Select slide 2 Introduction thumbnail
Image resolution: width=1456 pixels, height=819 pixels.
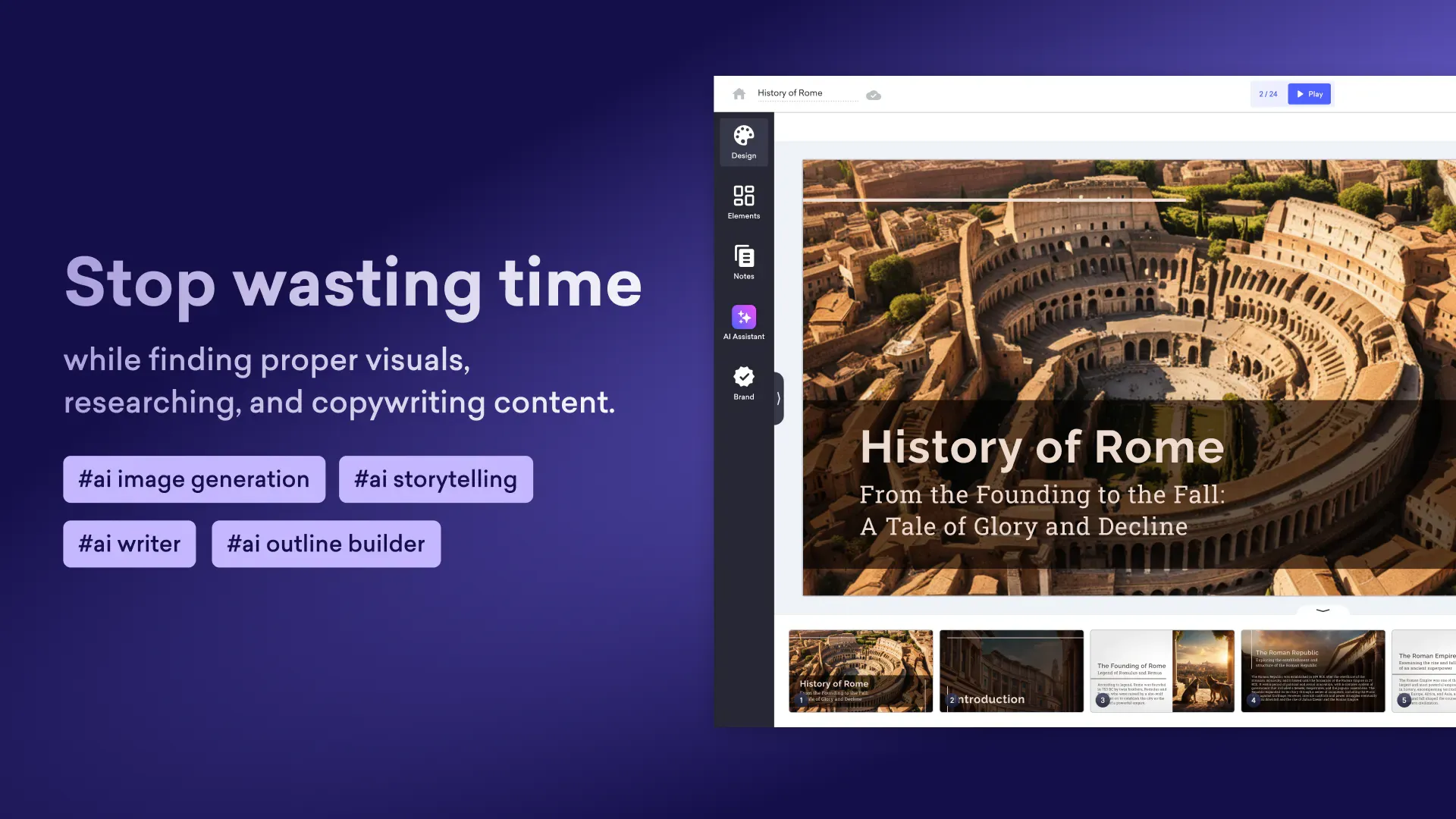[x=1011, y=670]
